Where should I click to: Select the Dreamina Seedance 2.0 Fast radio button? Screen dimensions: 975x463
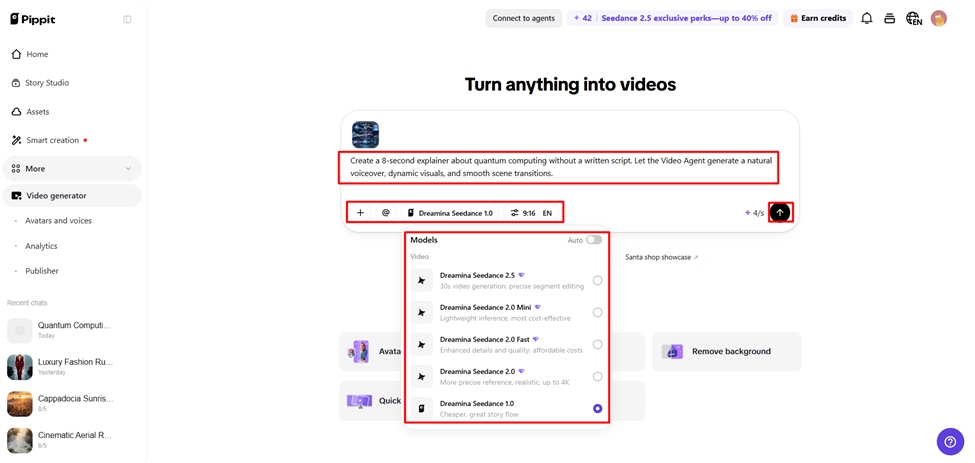pyautogui.click(x=598, y=344)
